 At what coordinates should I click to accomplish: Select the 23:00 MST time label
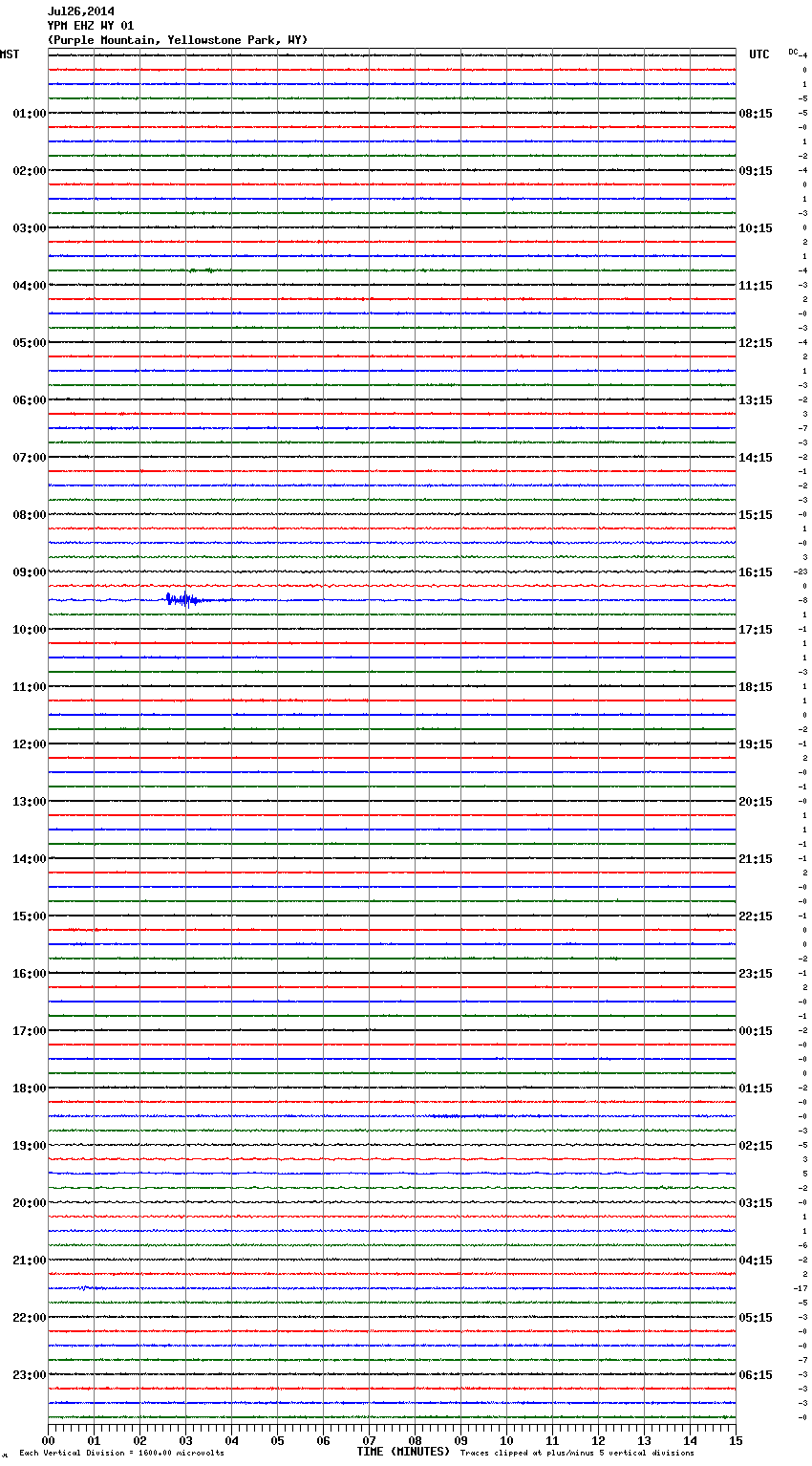[x=29, y=1375]
